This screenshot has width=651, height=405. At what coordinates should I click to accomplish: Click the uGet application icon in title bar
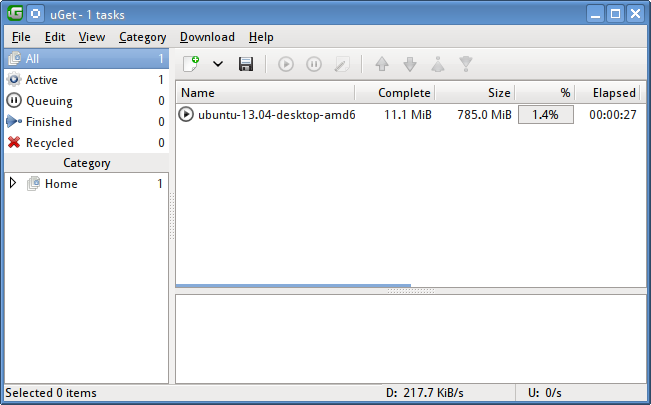click(x=15, y=13)
